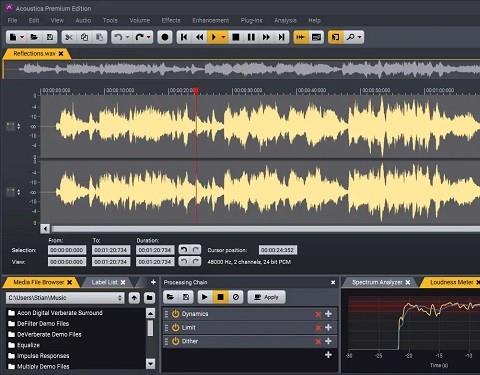Screen dimensions: 480x375
Task: Open the Undo history dropdown
Action: [127, 37]
